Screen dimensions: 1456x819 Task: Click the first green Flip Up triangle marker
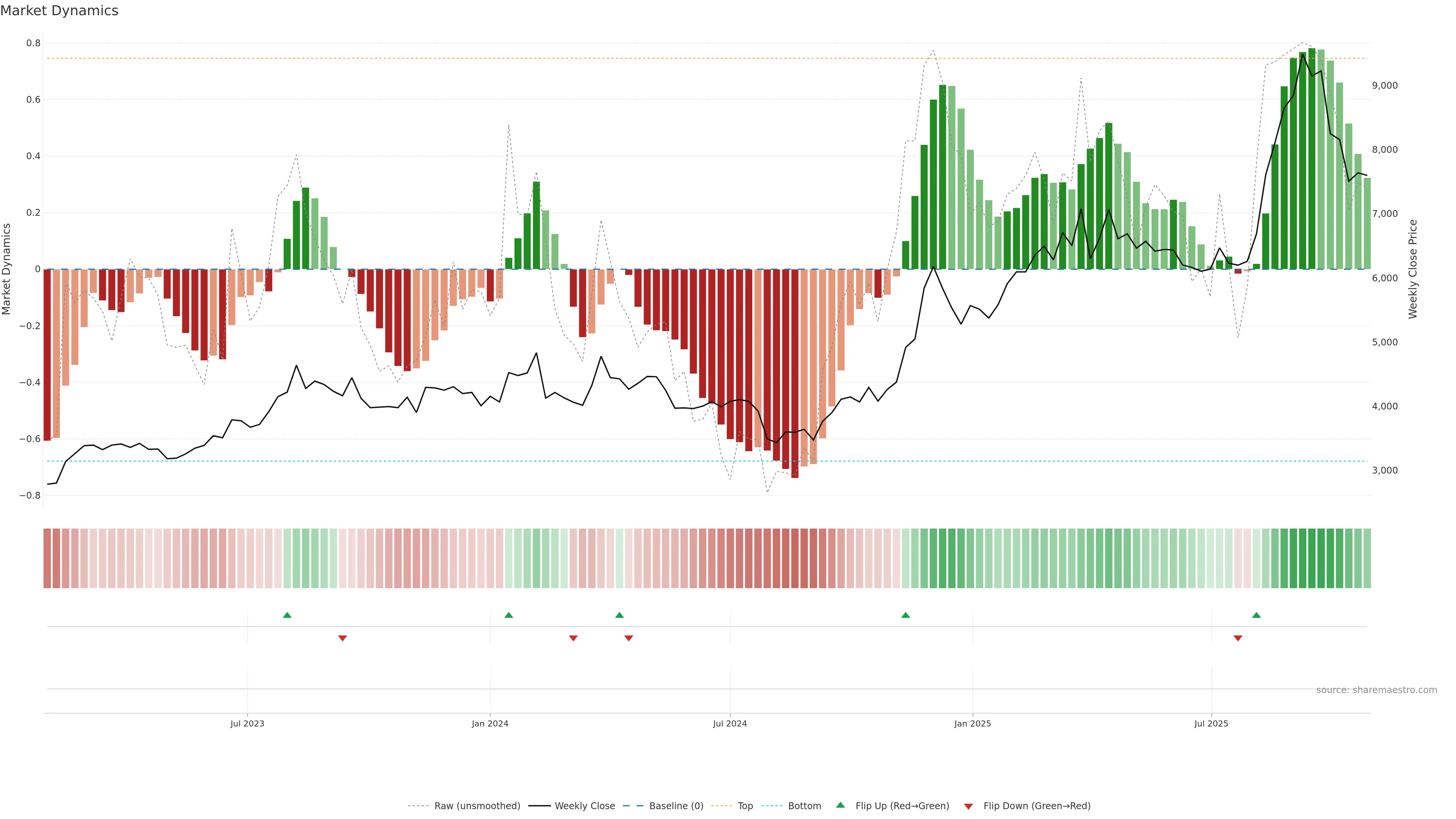(x=287, y=615)
